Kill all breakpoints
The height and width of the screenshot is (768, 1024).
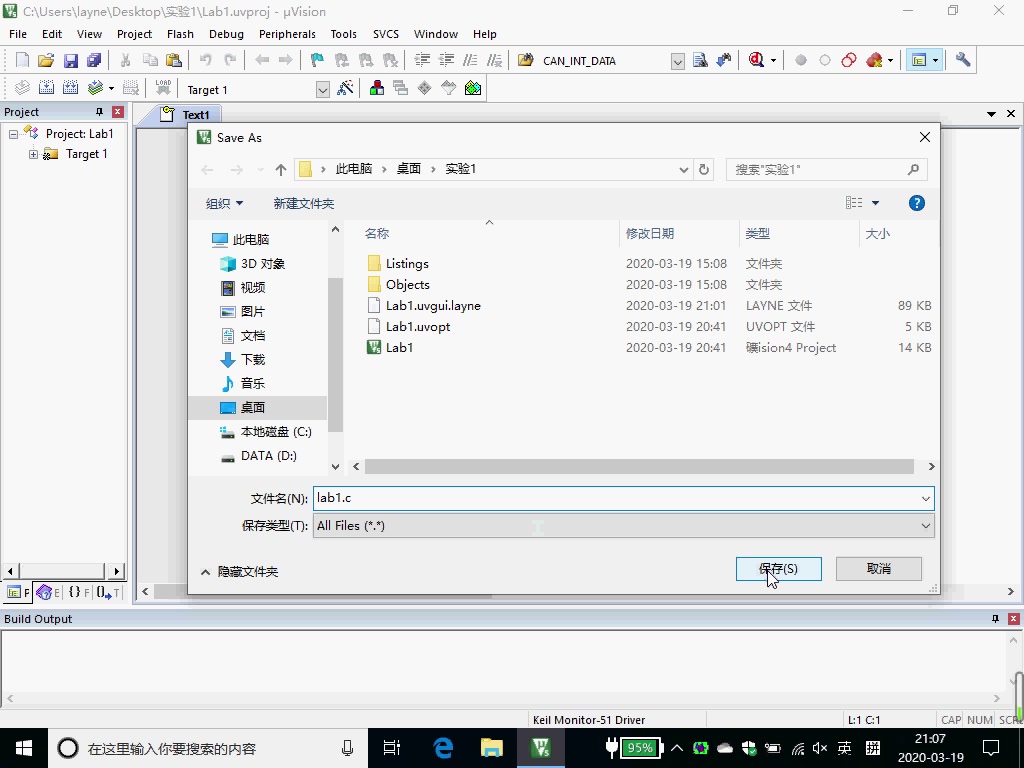tap(872, 60)
